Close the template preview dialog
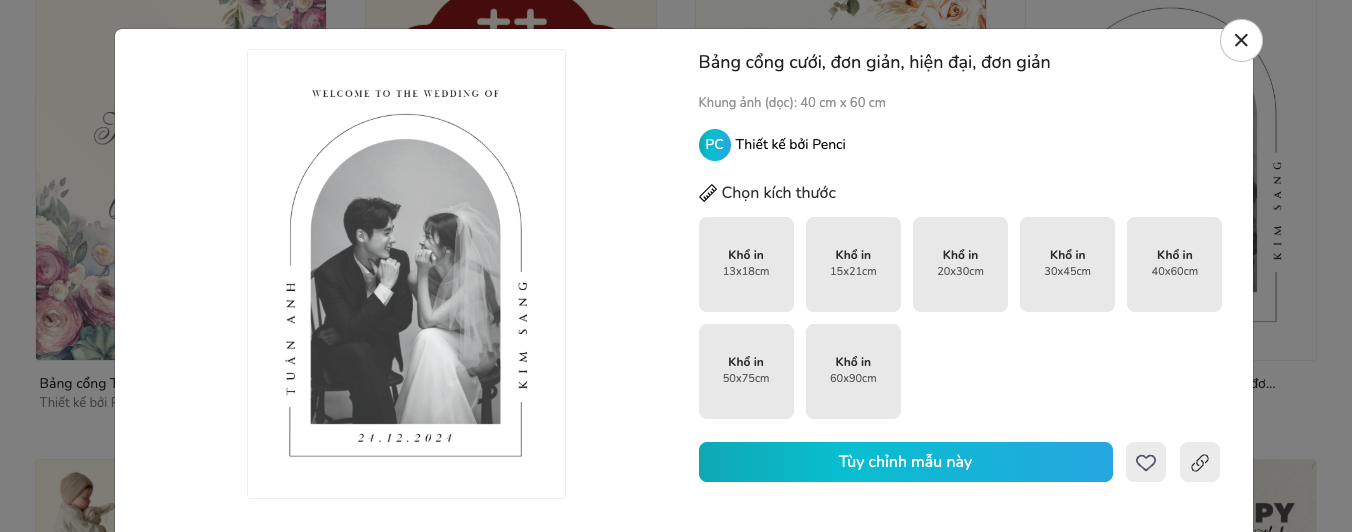The height and width of the screenshot is (532, 1352). click(1241, 41)
